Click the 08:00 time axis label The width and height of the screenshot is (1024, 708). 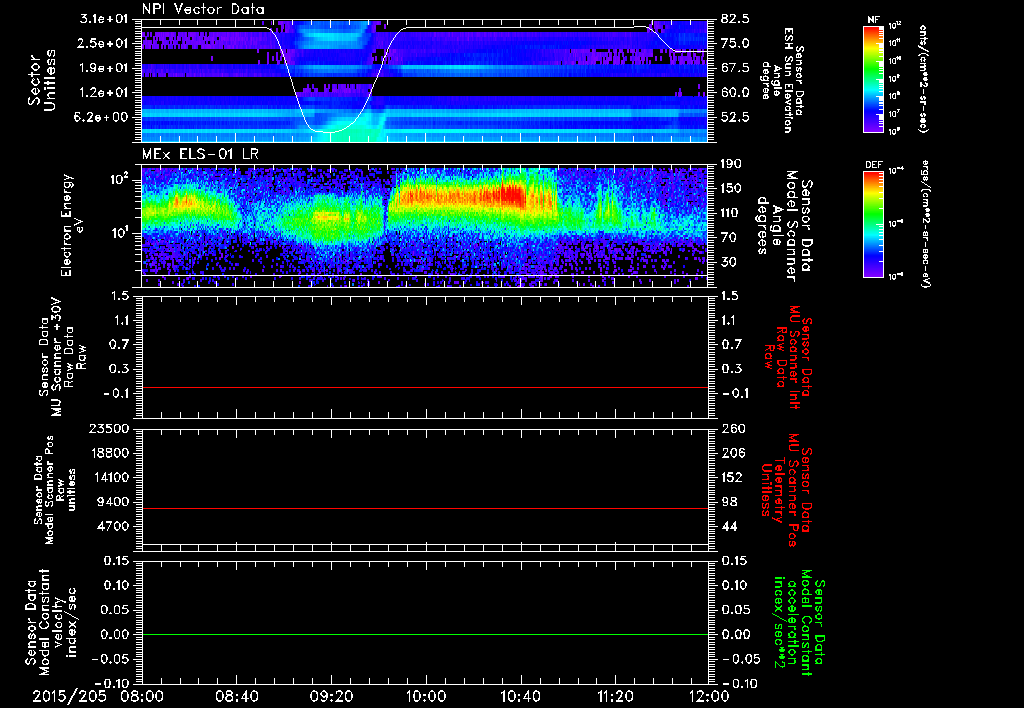(142, 697)
